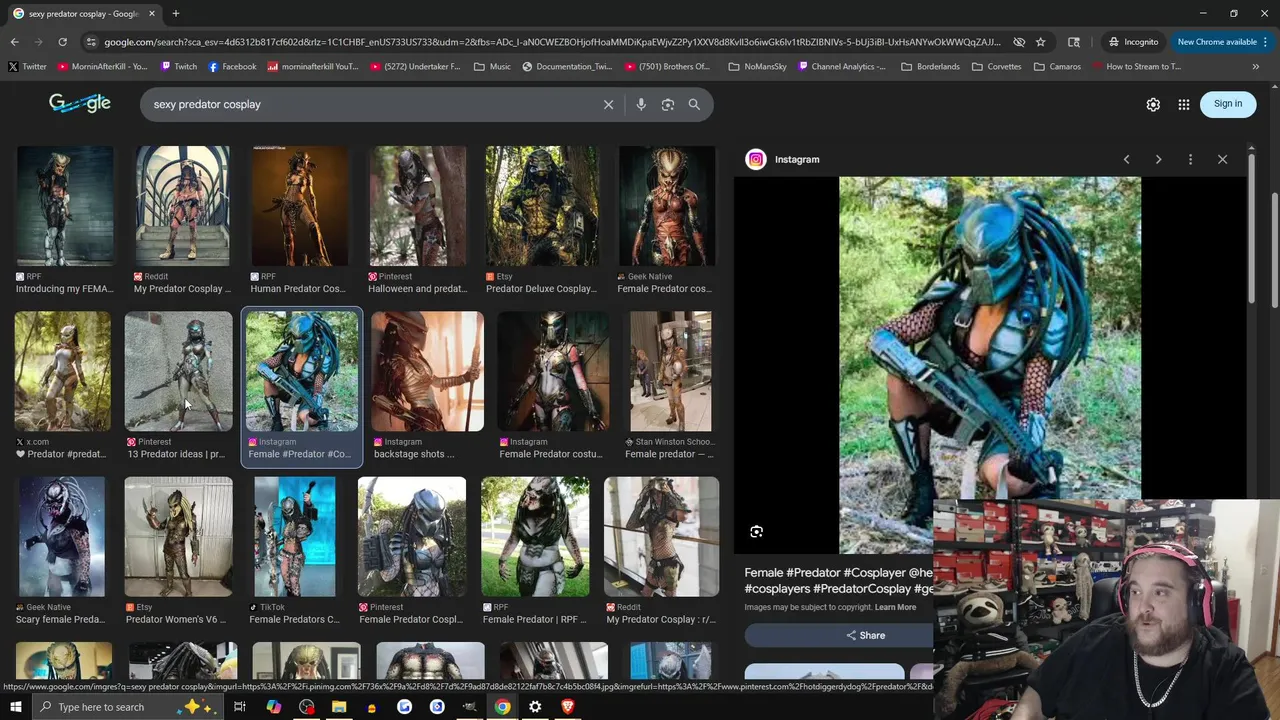The width and height of the screenshot is (1280, 720).
Task: Submit search with the magnifier icon
Action: 694,104
